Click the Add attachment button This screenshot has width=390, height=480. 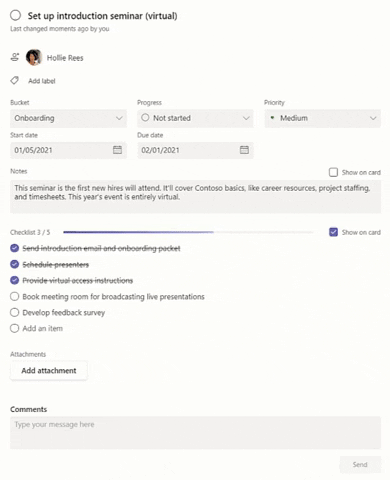[x=49, y=371]
